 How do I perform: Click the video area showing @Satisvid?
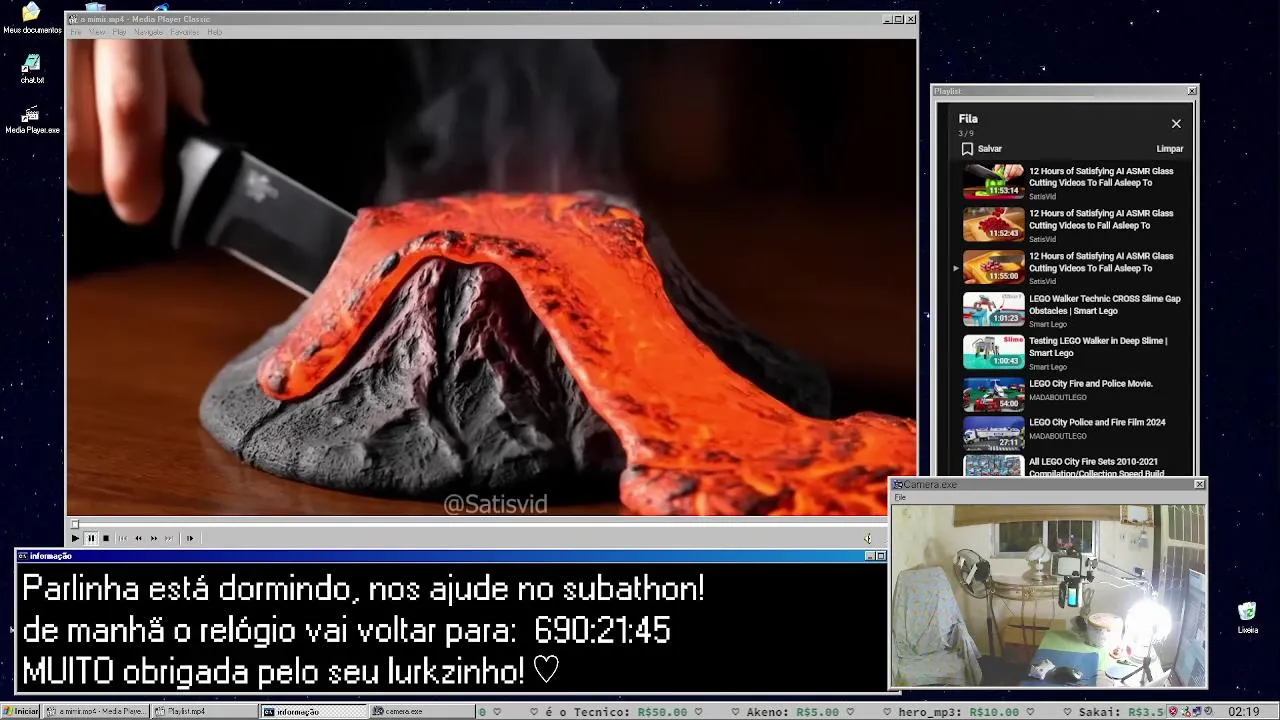pyautogui.click(x=491, y=278)
